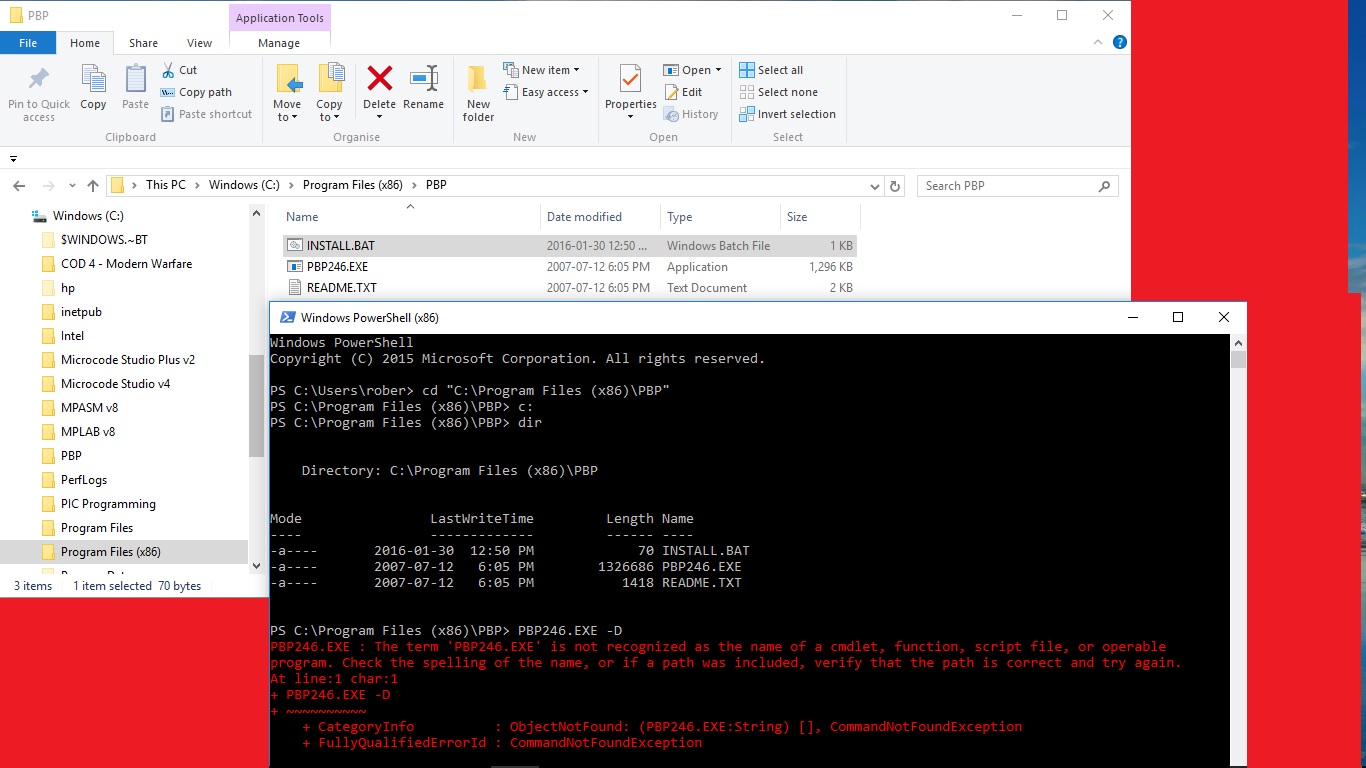Click the Search PBP input field
1366x768 pixels.
point(1008,186)
